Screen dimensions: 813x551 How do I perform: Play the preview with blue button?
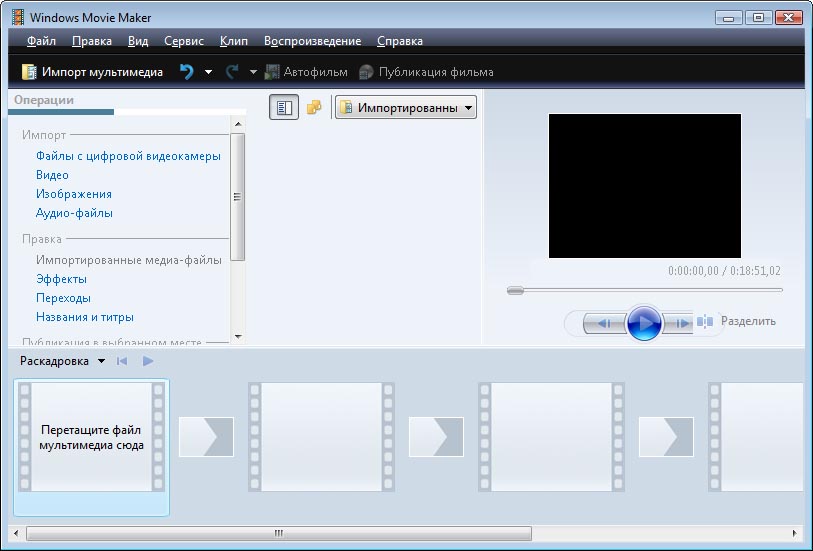click(644, 323)
